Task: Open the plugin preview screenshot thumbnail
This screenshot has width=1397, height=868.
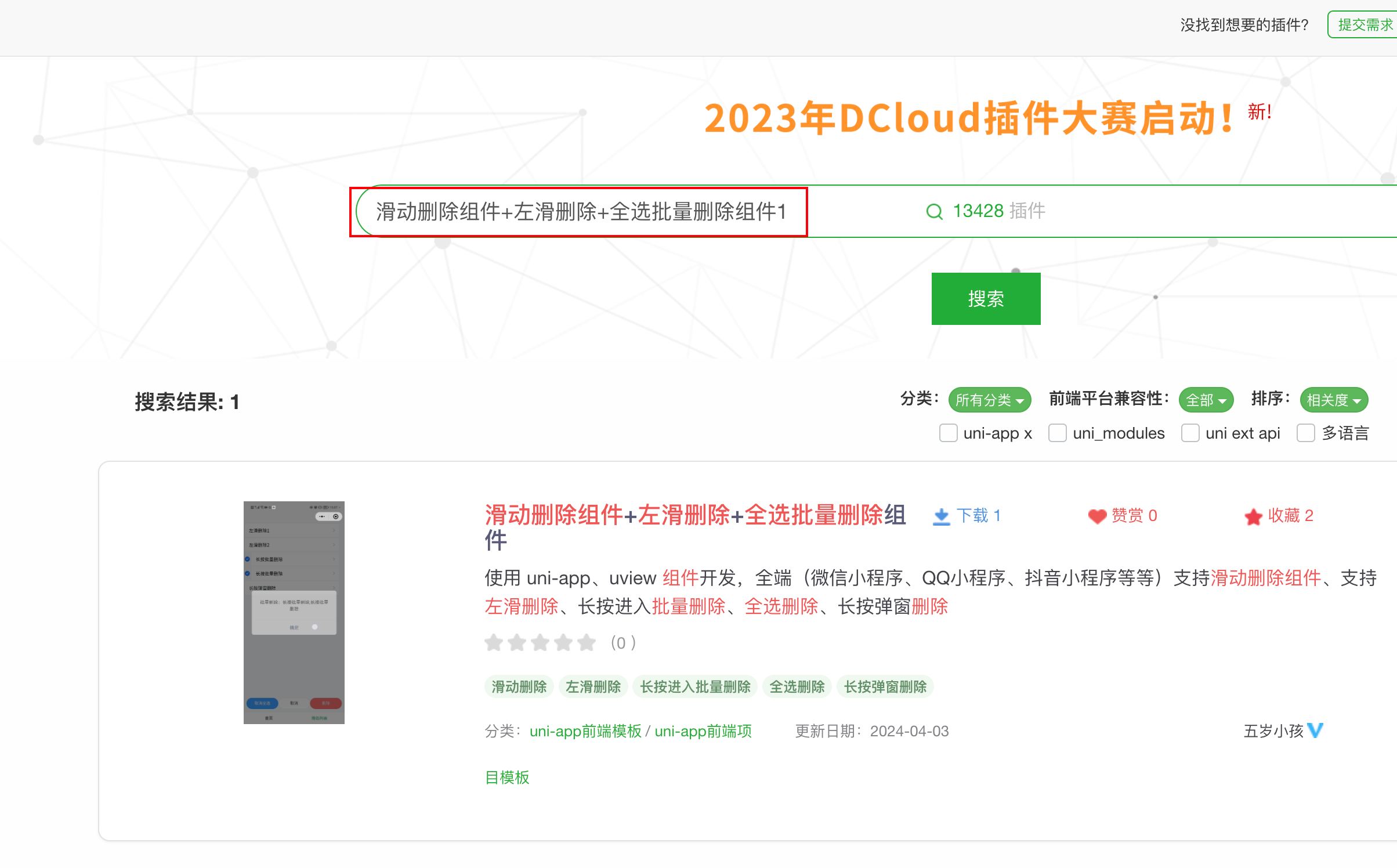Action: [294, 612]
